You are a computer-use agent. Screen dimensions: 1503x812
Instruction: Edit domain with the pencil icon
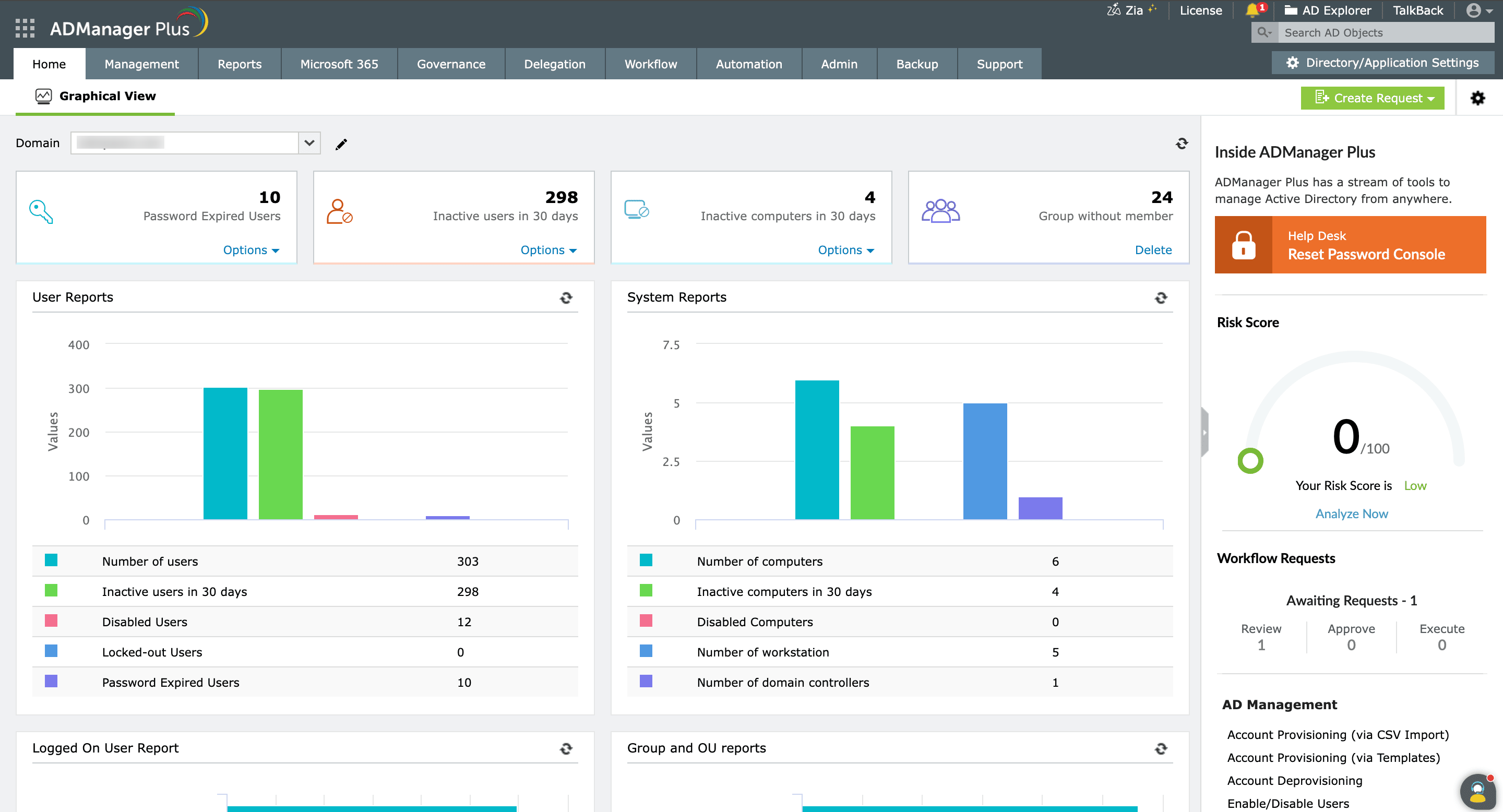point(341,144)
